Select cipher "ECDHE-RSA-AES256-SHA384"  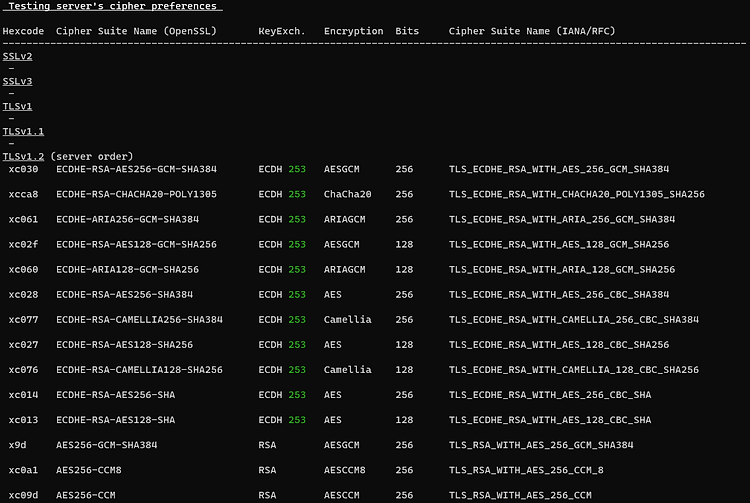point(125,295)
